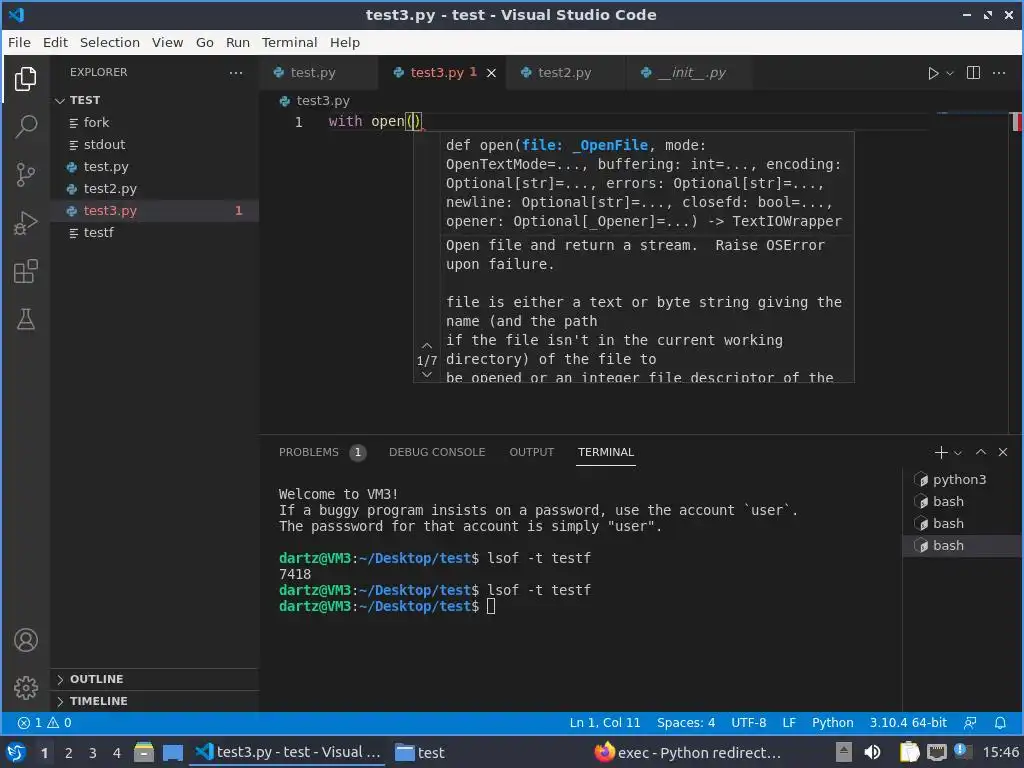Open the Testing flask icon
The image size is (1024, 768).
25,319
